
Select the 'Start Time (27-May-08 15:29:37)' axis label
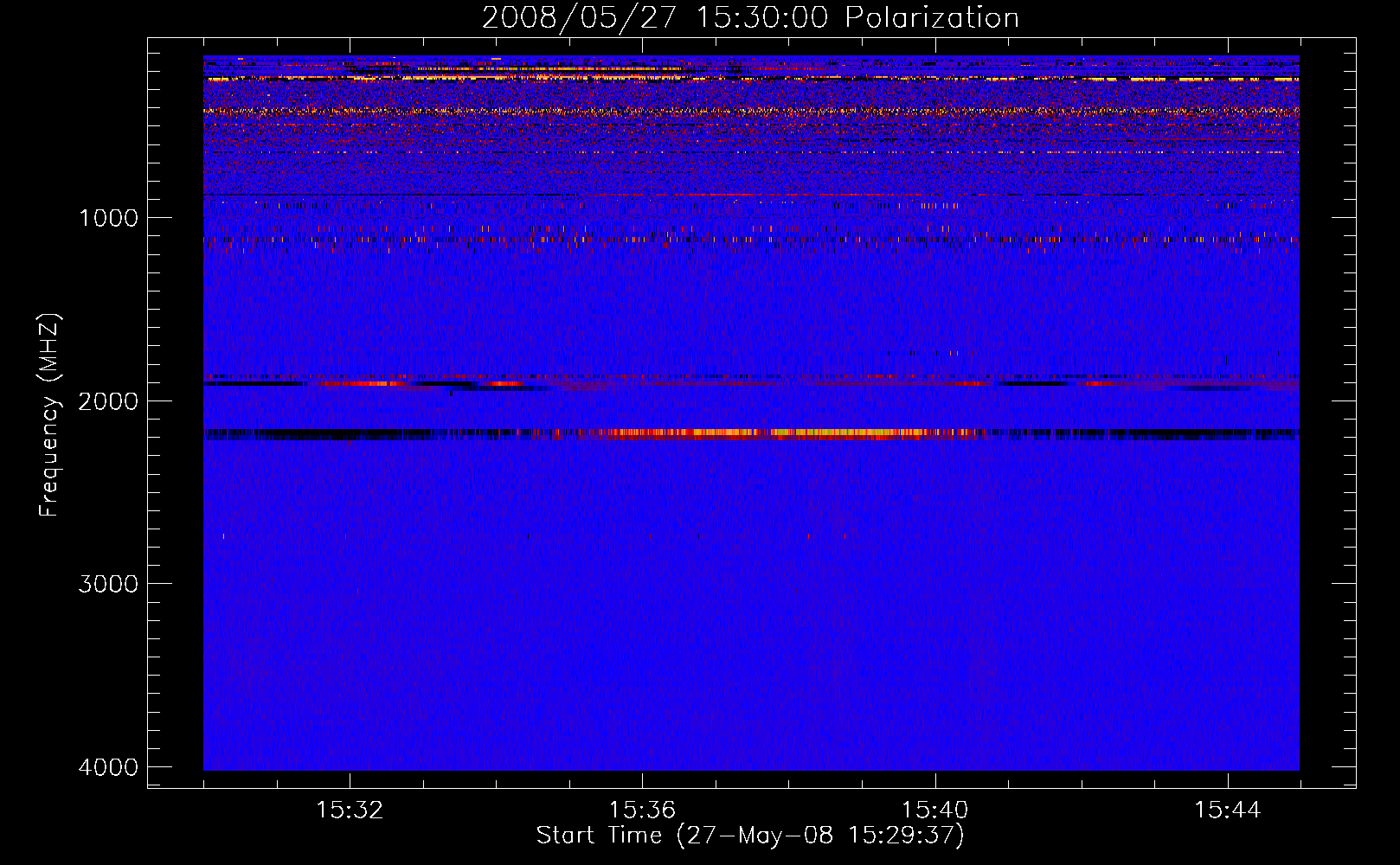(x=750, y=836)
